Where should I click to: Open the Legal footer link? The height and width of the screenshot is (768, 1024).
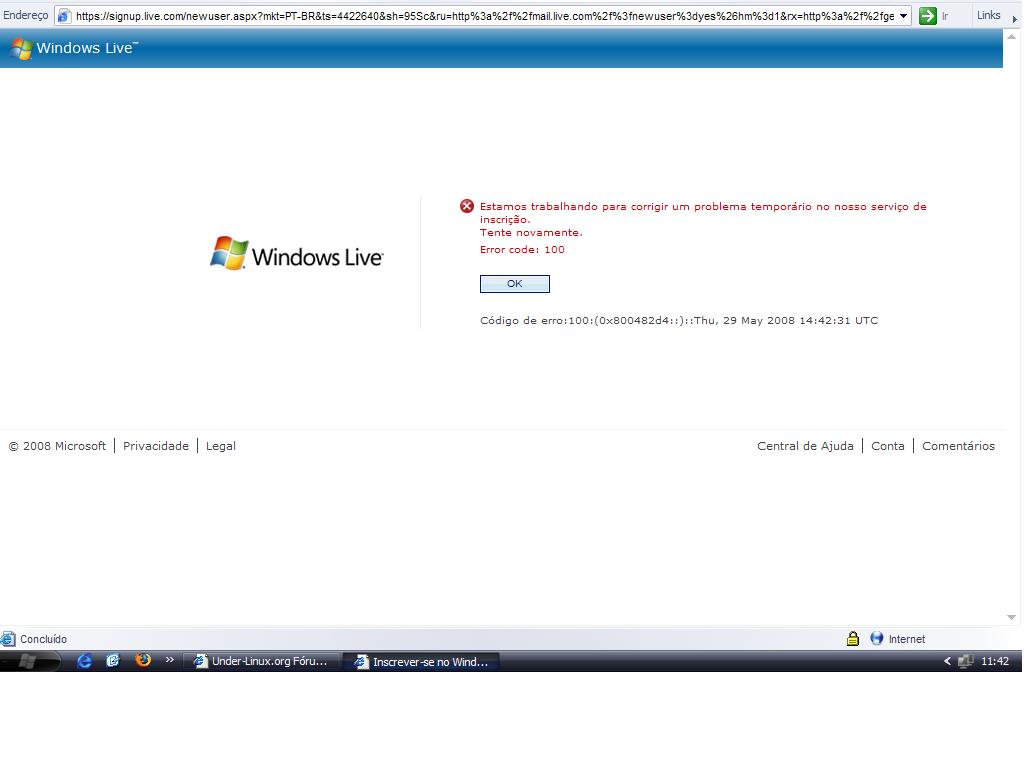(x=221, y=446)
